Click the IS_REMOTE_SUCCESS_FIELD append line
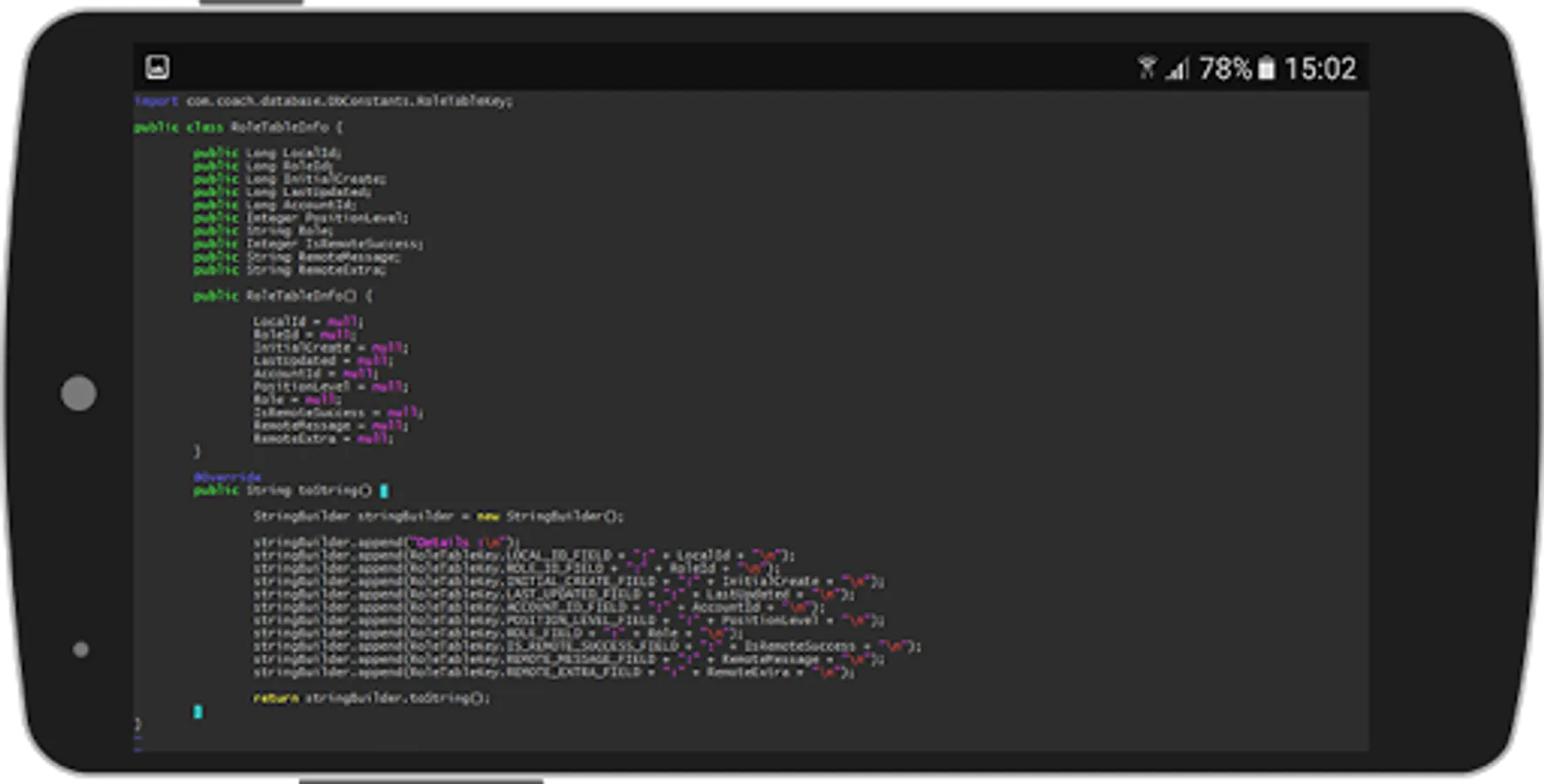The image size is (1544, 784). pyautogui.click(x=587, y=646)
